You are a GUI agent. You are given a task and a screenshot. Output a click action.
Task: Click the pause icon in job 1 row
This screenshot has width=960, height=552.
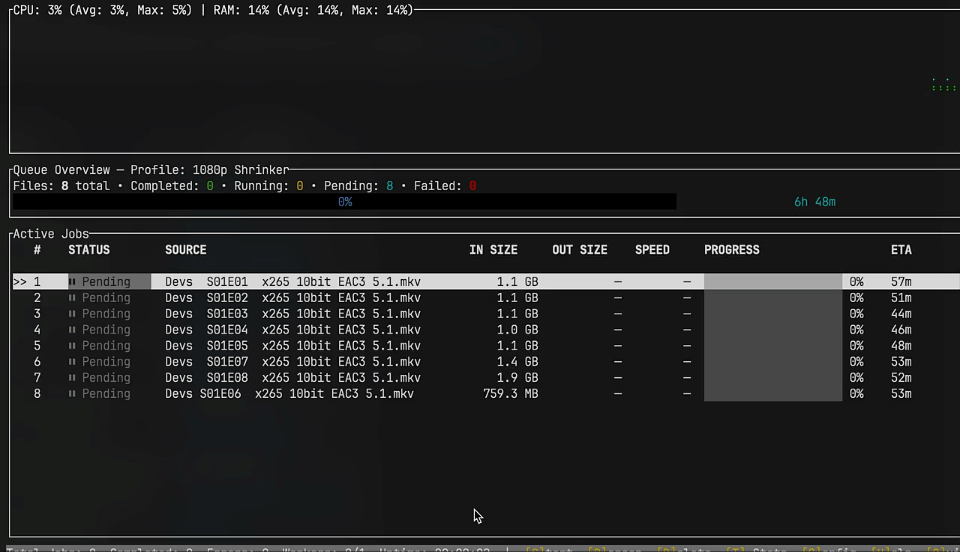pos(72,282)
